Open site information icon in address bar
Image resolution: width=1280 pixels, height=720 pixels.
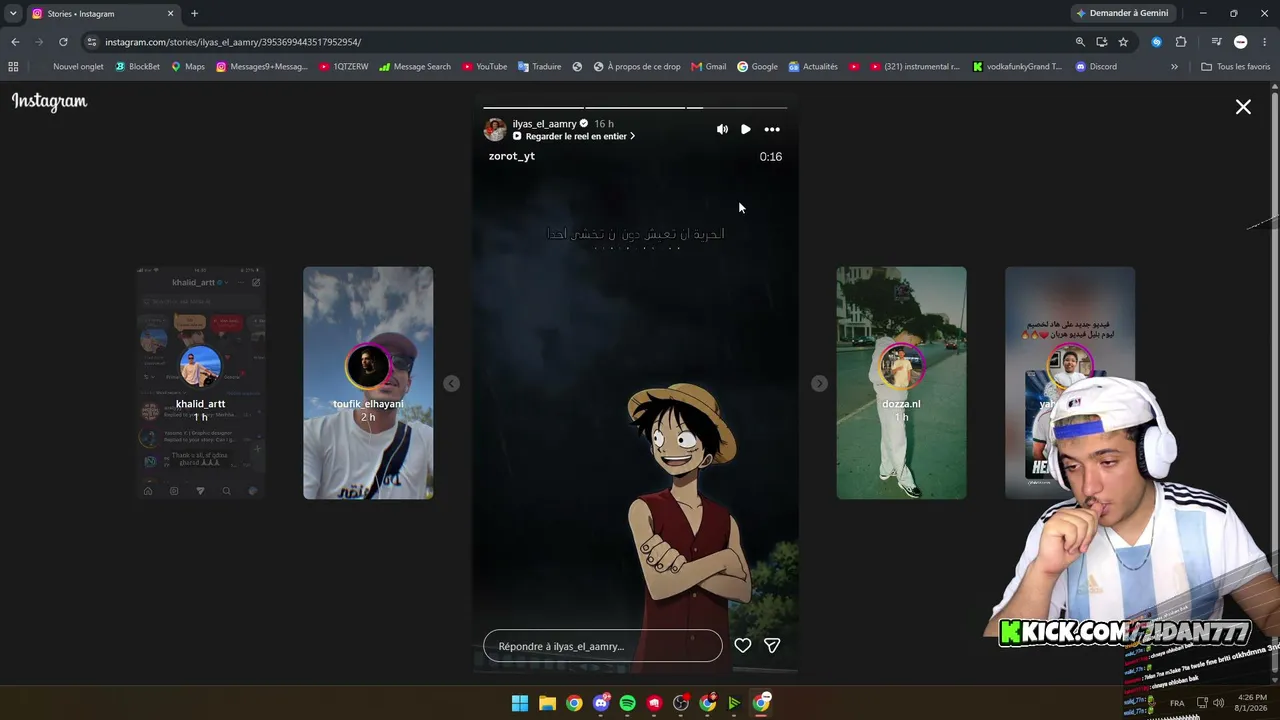click(x=92, y=42)
